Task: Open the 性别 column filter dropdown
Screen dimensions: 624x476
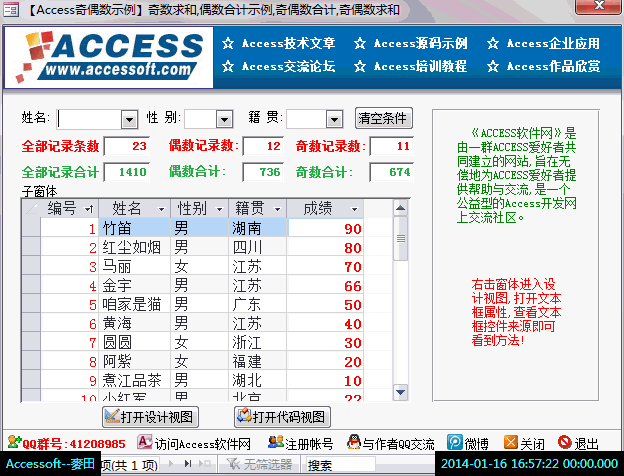Action: [x=219, y=209]
